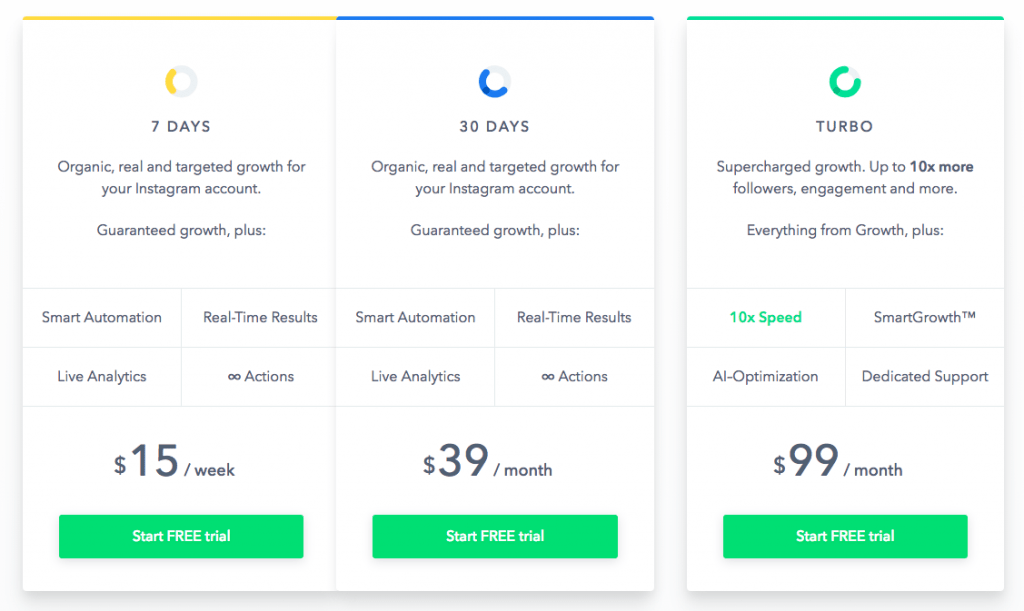Click the SmartGrowth™ feature cell

click(925, 317)
